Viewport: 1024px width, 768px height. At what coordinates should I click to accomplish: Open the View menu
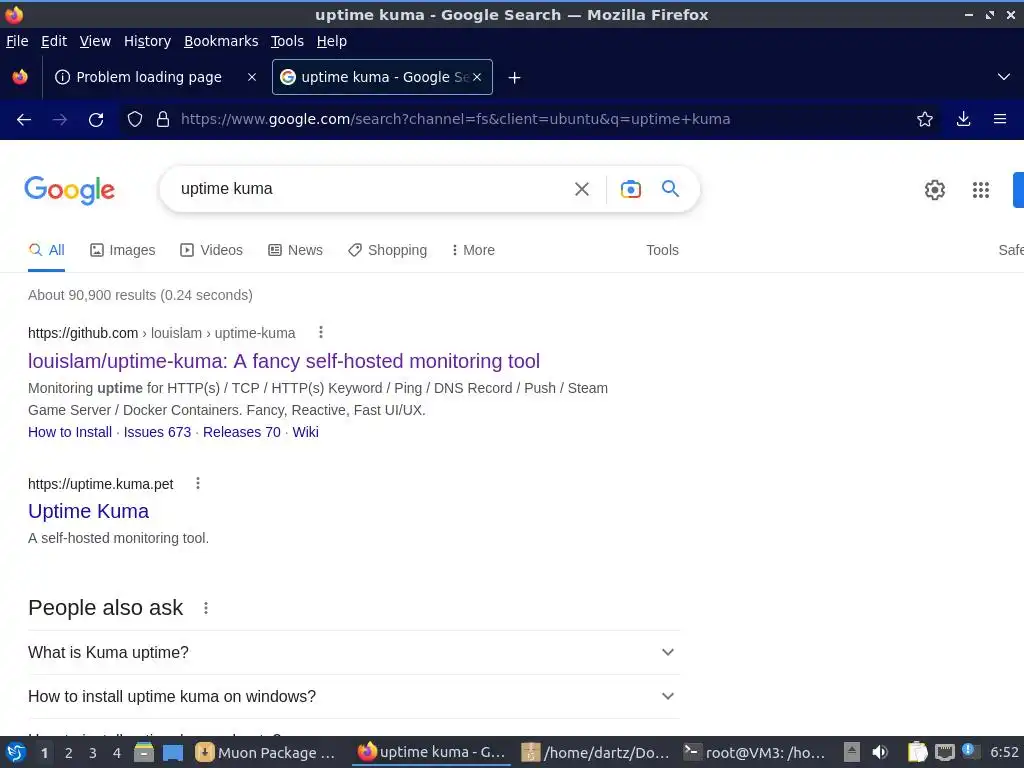click(x=95, y=41)
